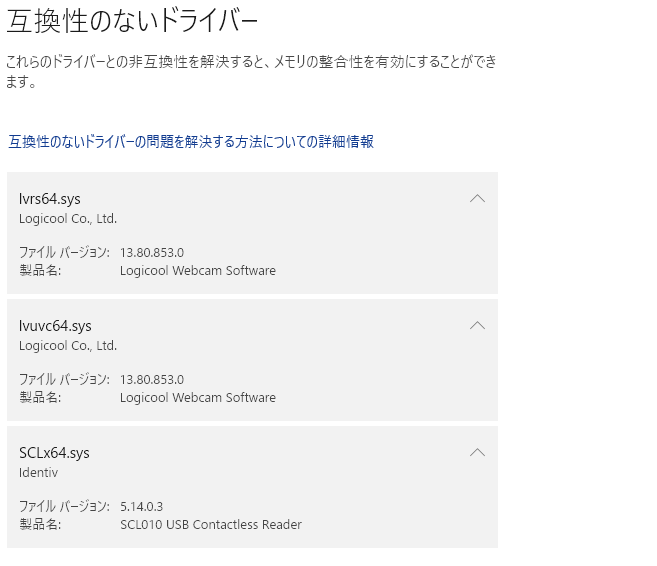Click the 互換性のないドライバー page heading
The image size is (657, 566).
pos(132,21)
